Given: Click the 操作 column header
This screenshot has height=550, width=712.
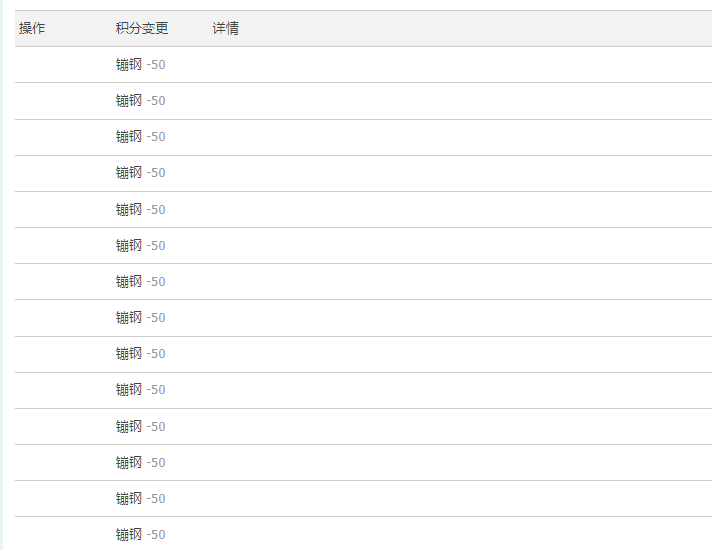Looking at the screenshot, I should coord(32,29).
